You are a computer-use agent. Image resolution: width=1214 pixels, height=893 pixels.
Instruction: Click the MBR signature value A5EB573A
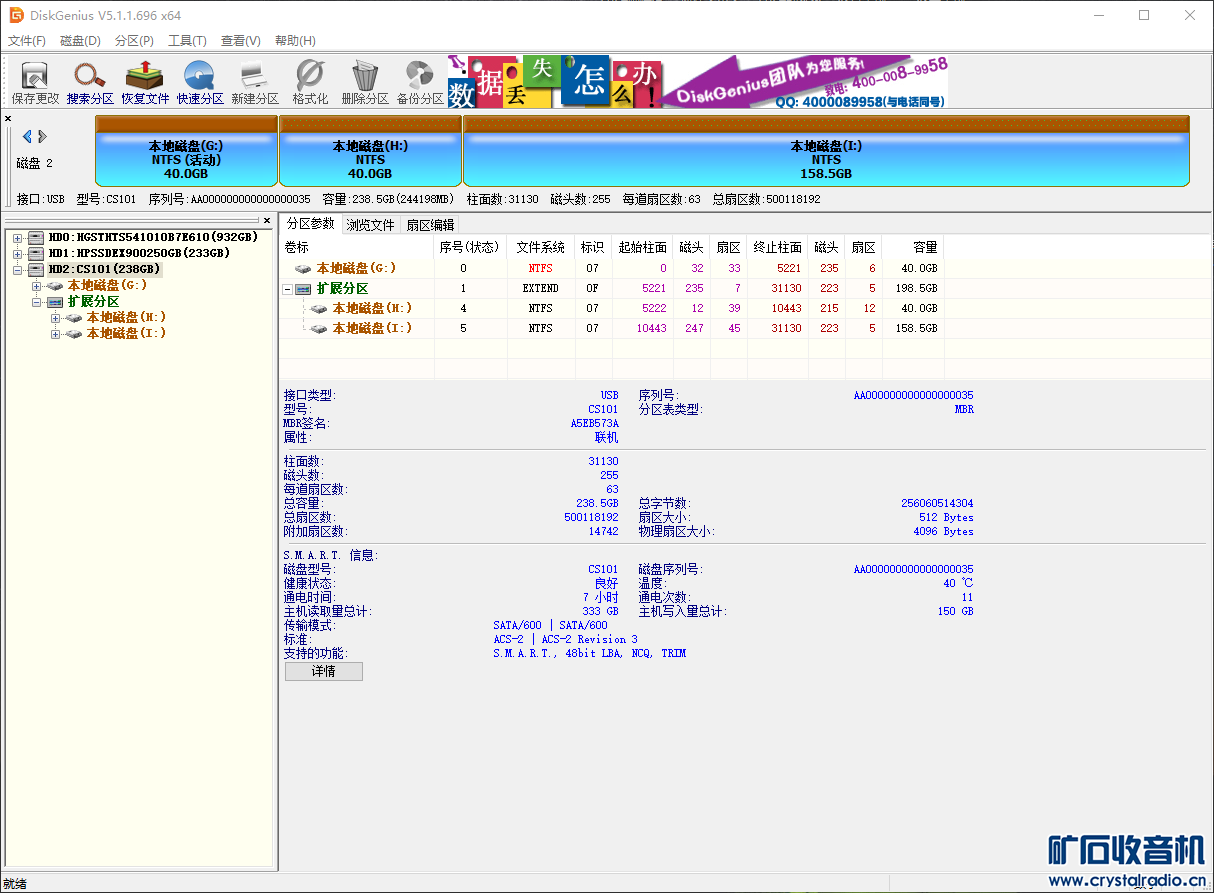(x=594, y=423)
